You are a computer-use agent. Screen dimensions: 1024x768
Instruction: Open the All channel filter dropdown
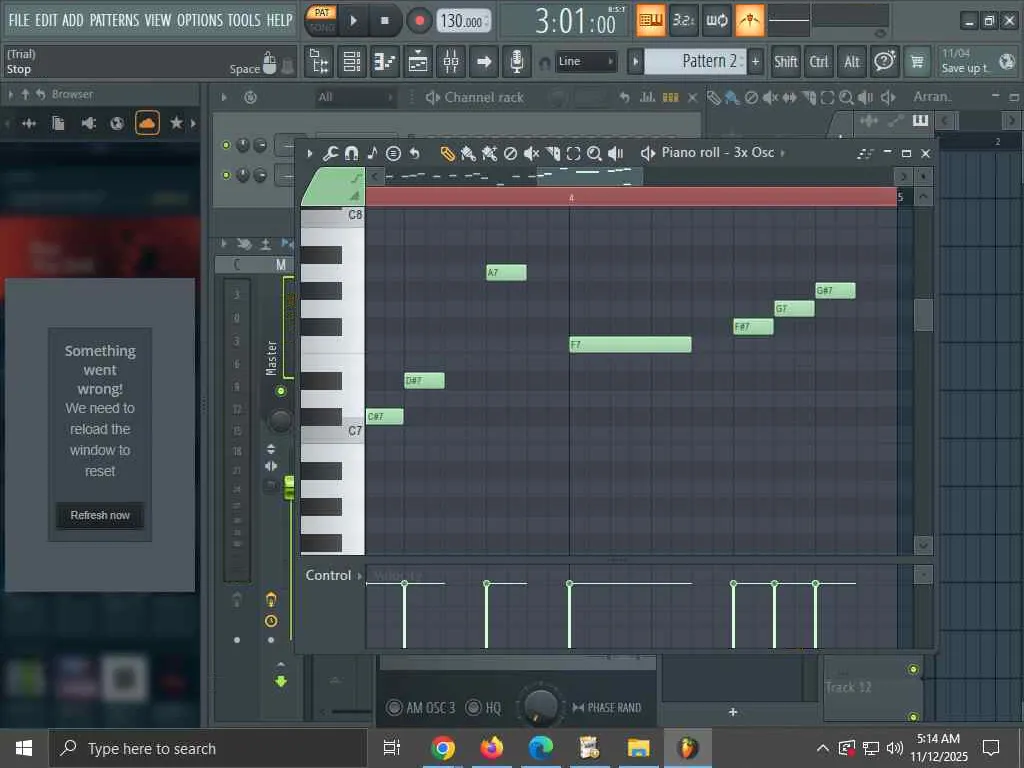pos(356,97)
